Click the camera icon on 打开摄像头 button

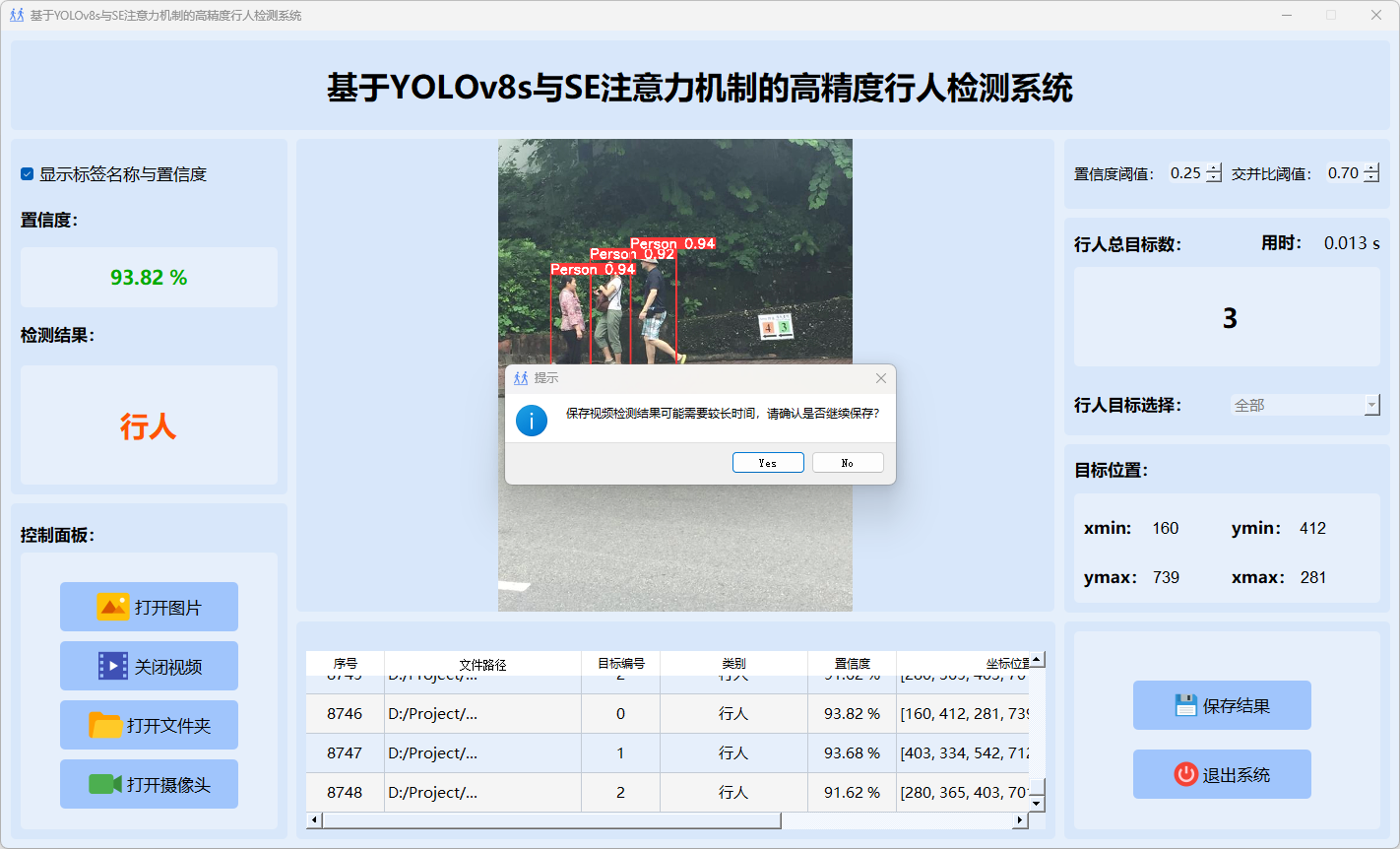(104, 784)
